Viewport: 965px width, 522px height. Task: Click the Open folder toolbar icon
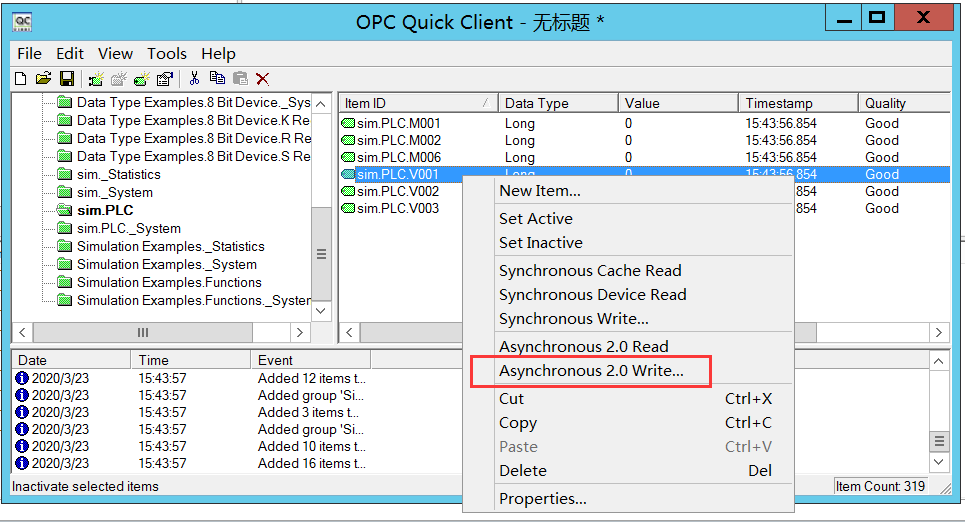43,78
